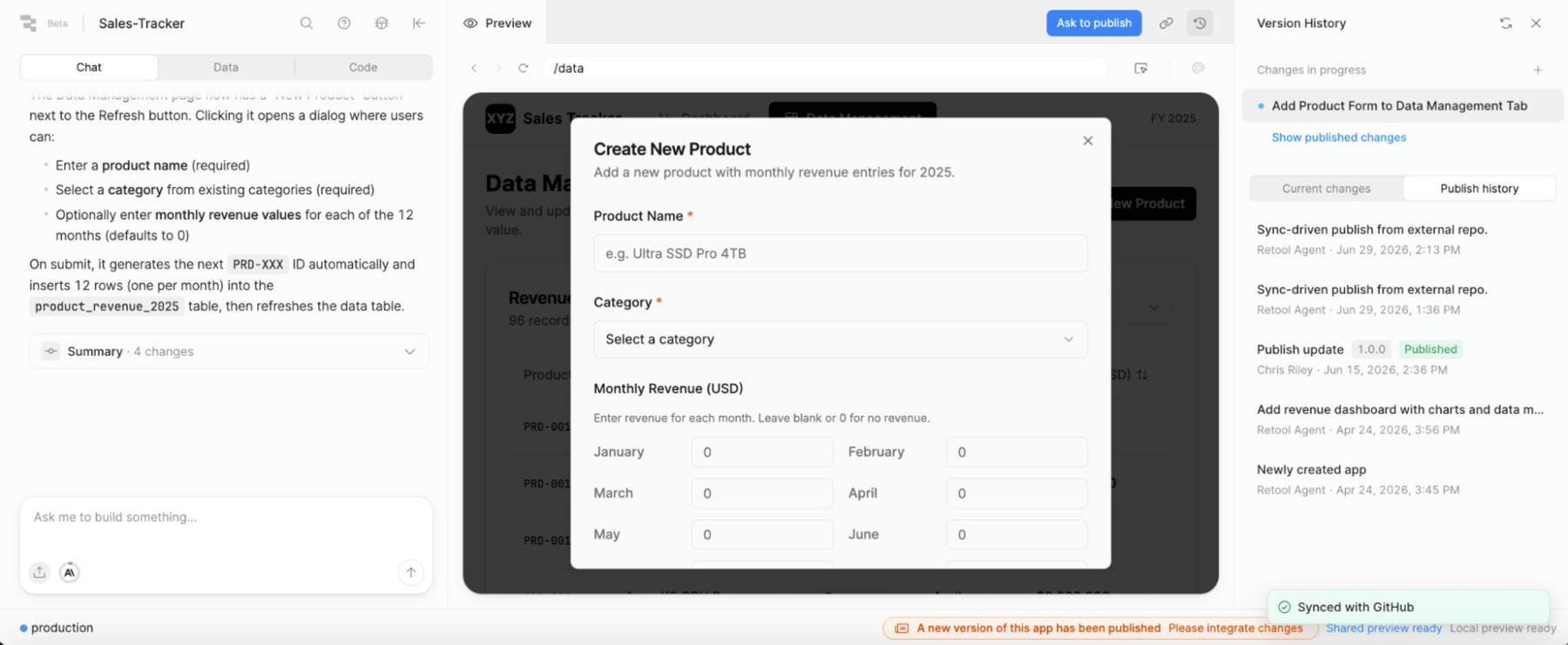
Task: Open the help question-mark icon
Action: [x=344, y=24]
